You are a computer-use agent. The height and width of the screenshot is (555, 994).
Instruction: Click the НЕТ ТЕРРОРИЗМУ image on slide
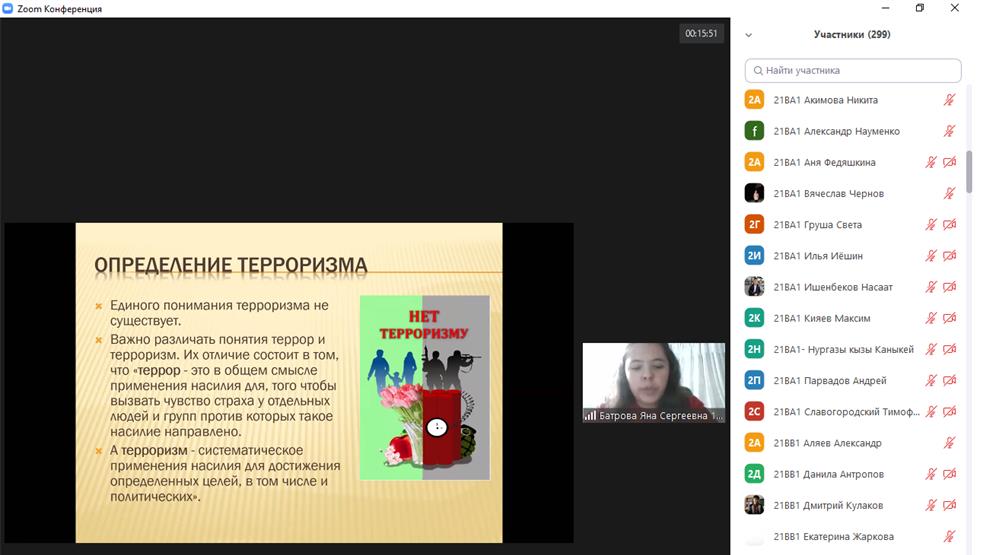tap(425, 387)
